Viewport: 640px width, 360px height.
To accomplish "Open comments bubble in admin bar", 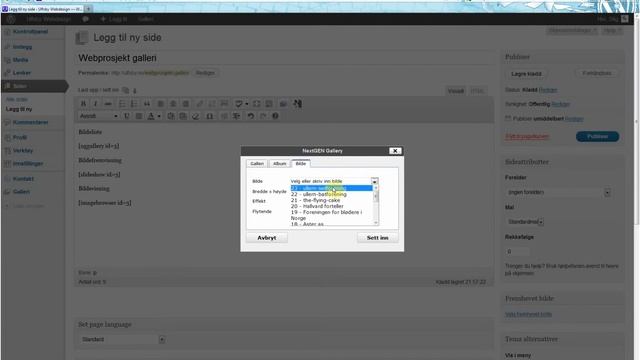I will (x=85, y=19).
